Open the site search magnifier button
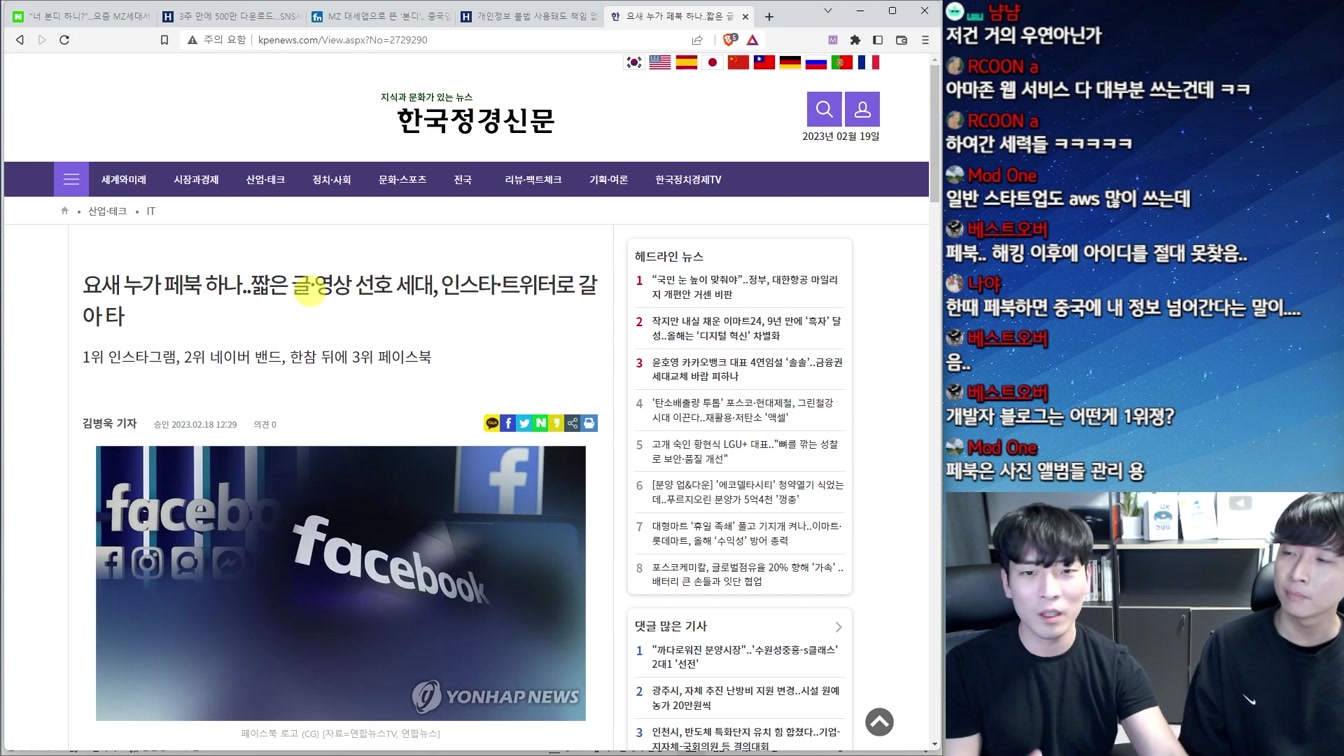 (824, 109)
